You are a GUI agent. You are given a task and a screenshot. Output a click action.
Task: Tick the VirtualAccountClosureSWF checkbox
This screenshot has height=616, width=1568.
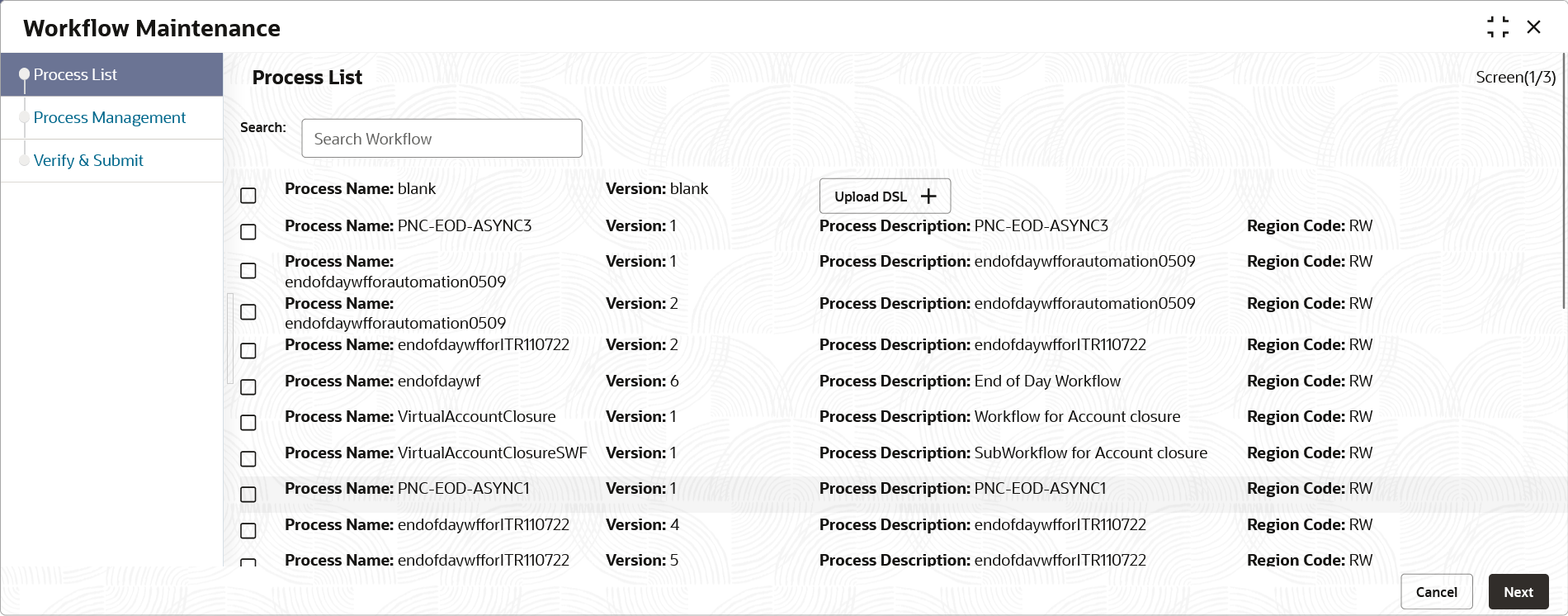point(248,459)
